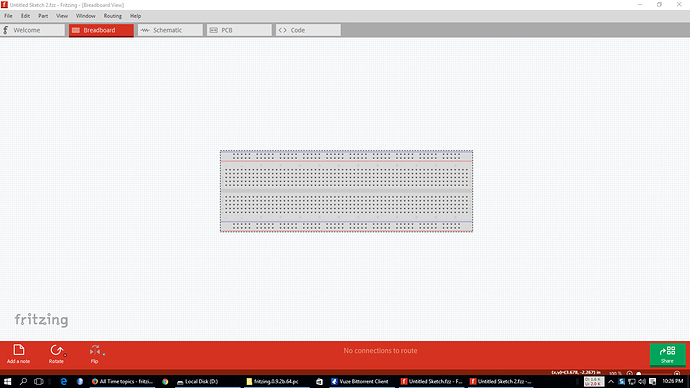Click the Add a note icon
Viewport: 690px width, 388px height.
[x=18, y=350]
